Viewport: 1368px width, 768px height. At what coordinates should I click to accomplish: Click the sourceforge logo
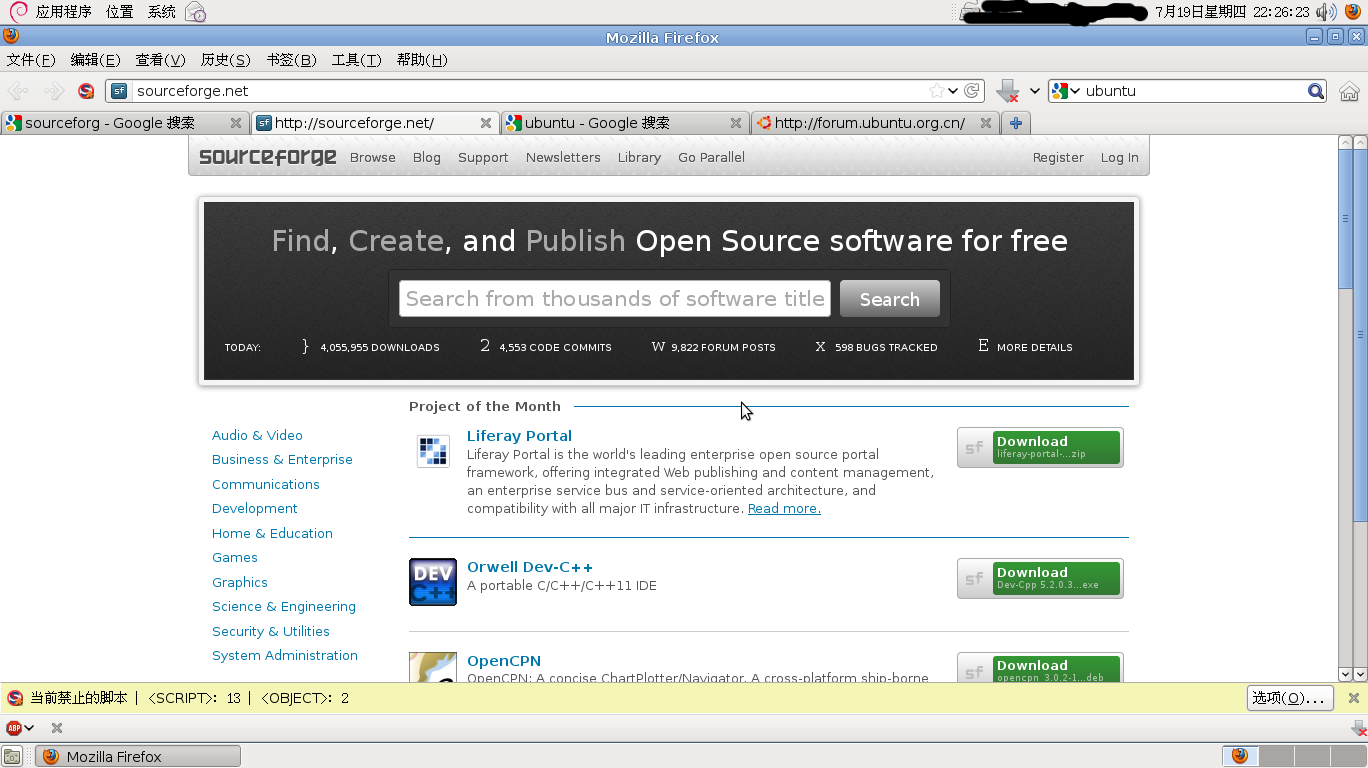point(267,157)
